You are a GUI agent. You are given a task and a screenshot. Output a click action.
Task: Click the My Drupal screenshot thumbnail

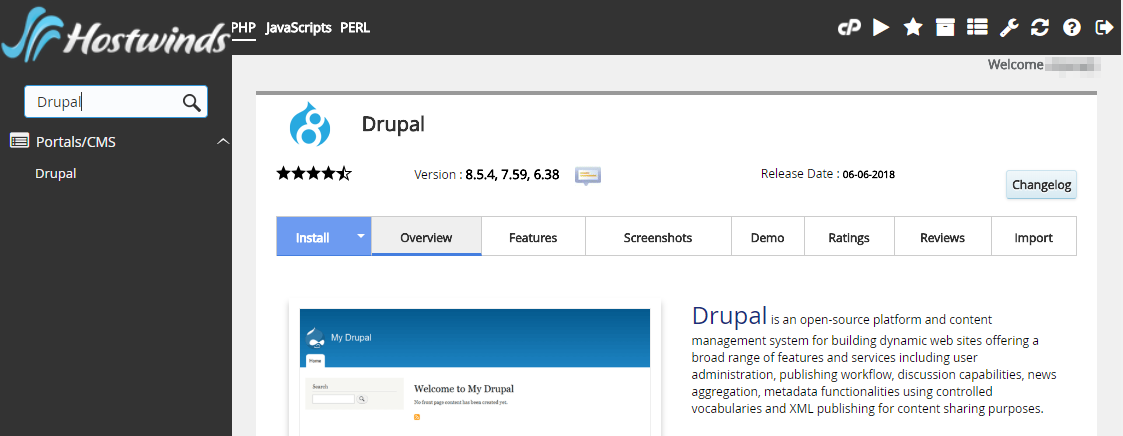474,372
